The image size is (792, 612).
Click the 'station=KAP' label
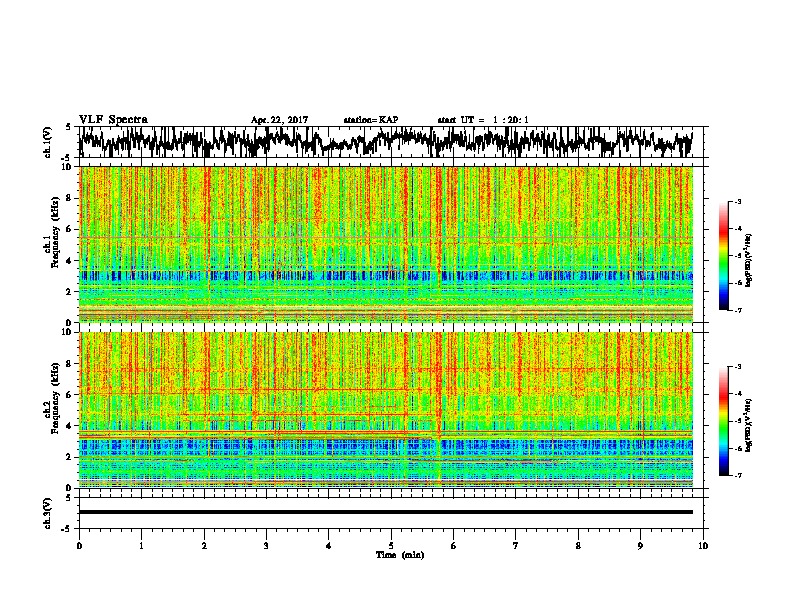click(371, 120)
